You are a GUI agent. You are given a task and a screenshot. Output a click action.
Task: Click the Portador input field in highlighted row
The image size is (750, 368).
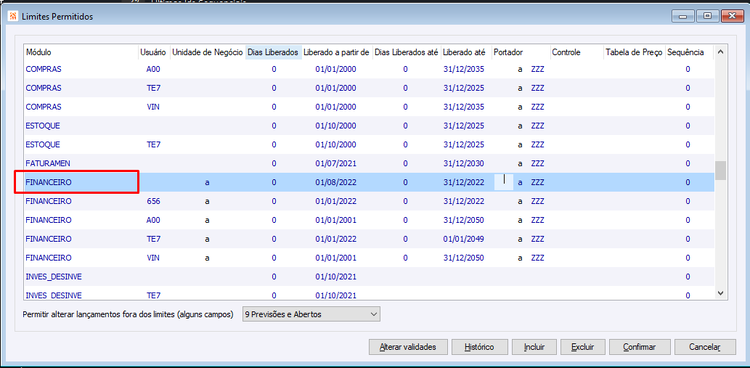[x=503, y=182]
